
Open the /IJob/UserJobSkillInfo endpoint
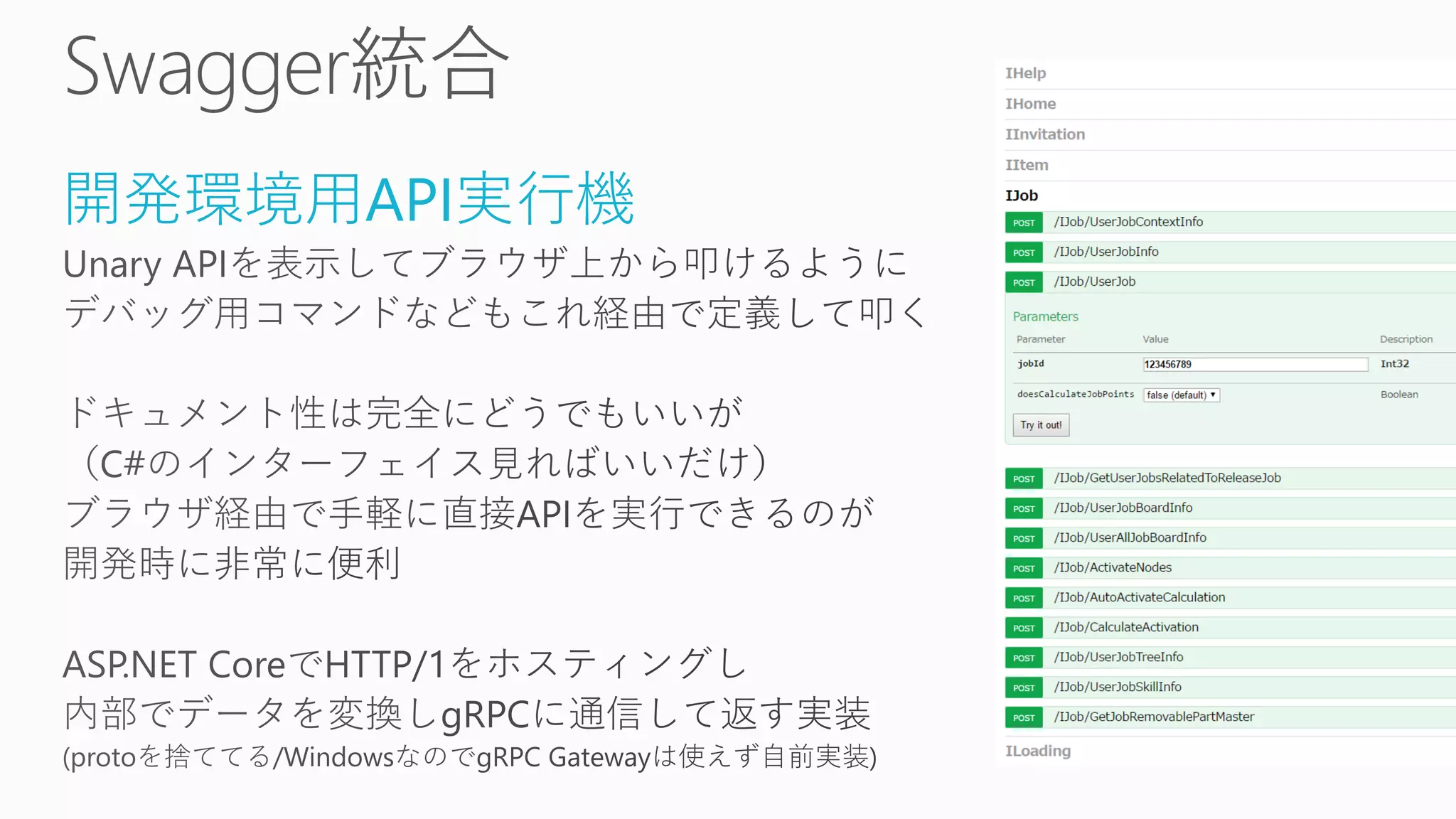click(x=1118, y=687)
